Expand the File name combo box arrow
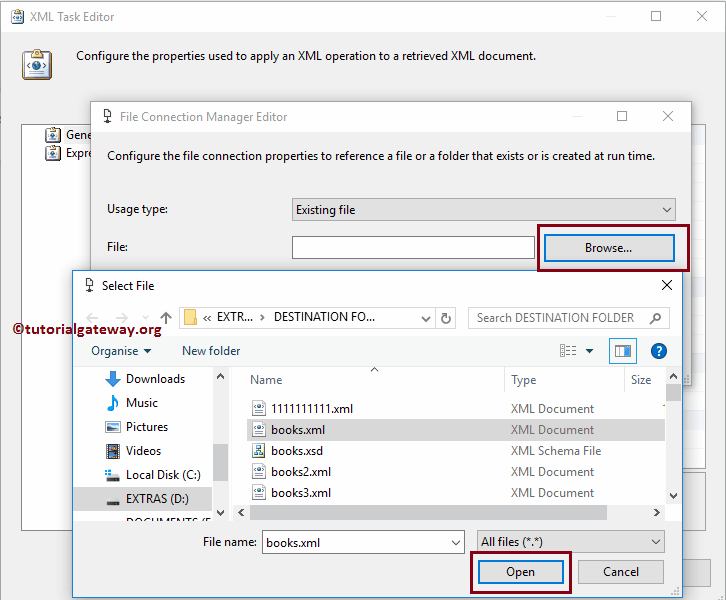The image size is (726, 600). tap(456, 543)
